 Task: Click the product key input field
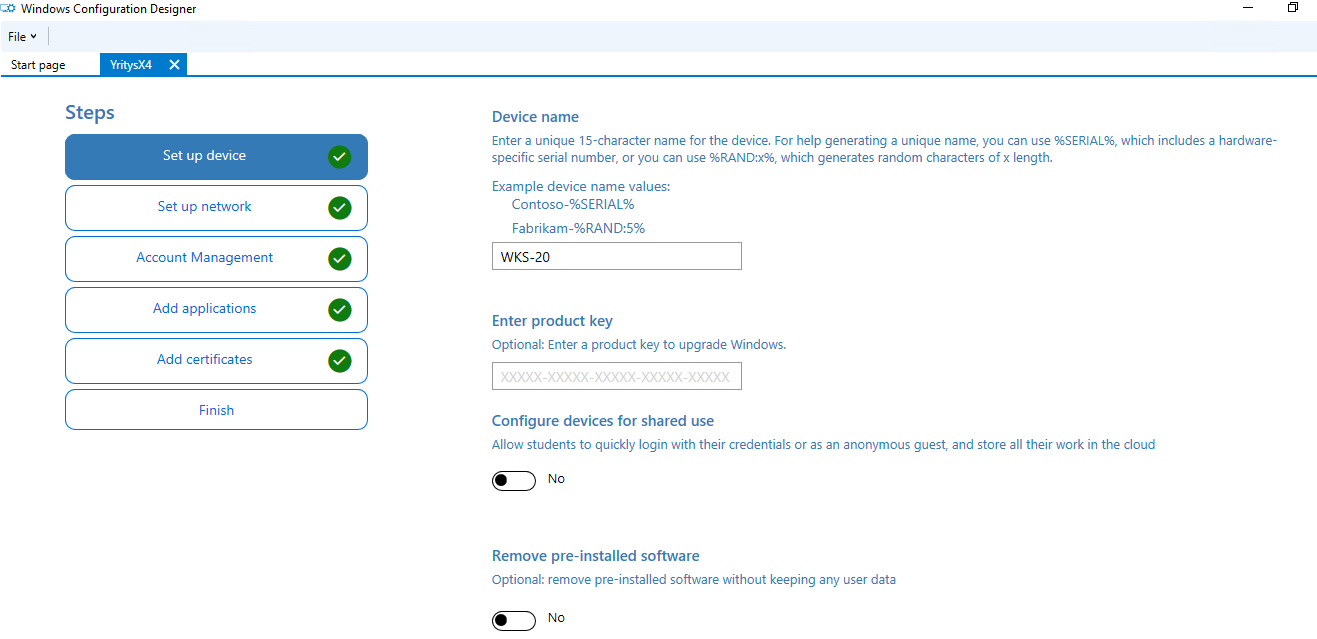click(x=617, y=376)
